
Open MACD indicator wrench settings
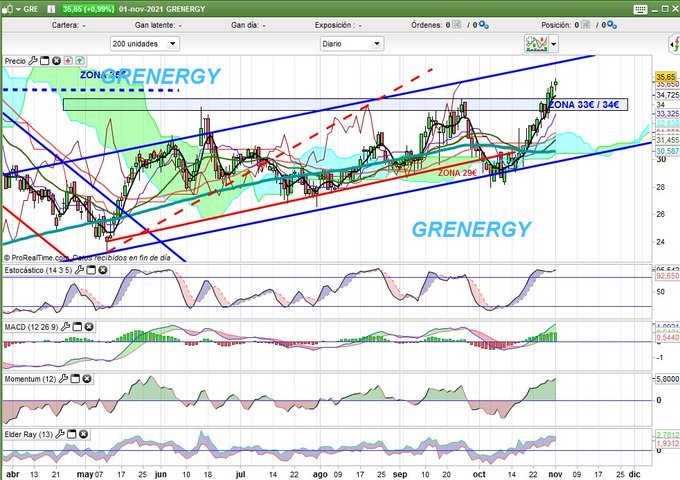[65, 327]
